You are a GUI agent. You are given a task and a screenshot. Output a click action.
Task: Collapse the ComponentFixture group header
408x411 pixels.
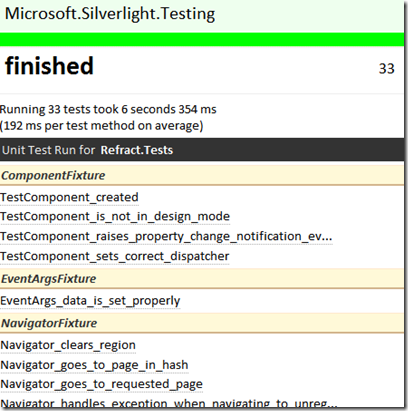pos(202,175)
